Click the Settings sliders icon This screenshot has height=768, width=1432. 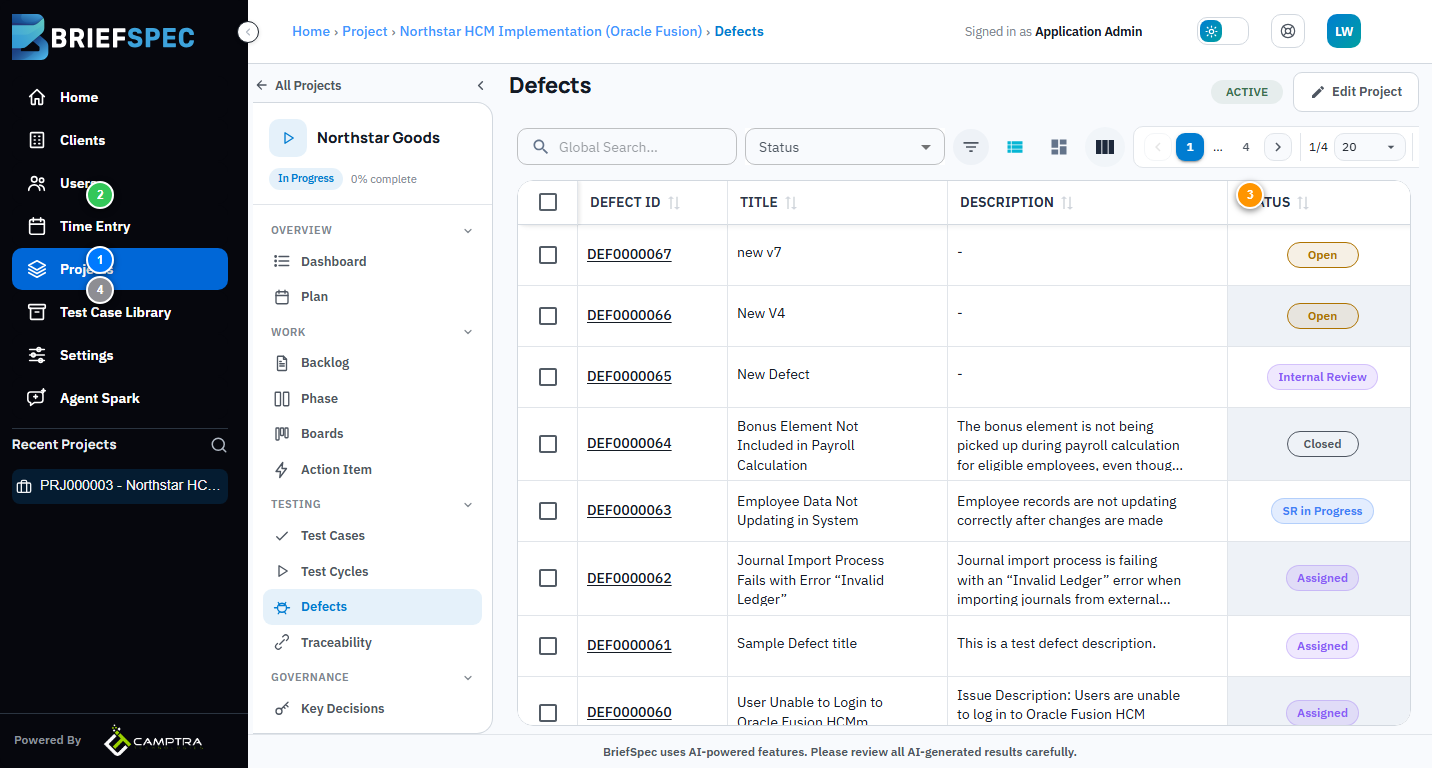pos(37,355)
